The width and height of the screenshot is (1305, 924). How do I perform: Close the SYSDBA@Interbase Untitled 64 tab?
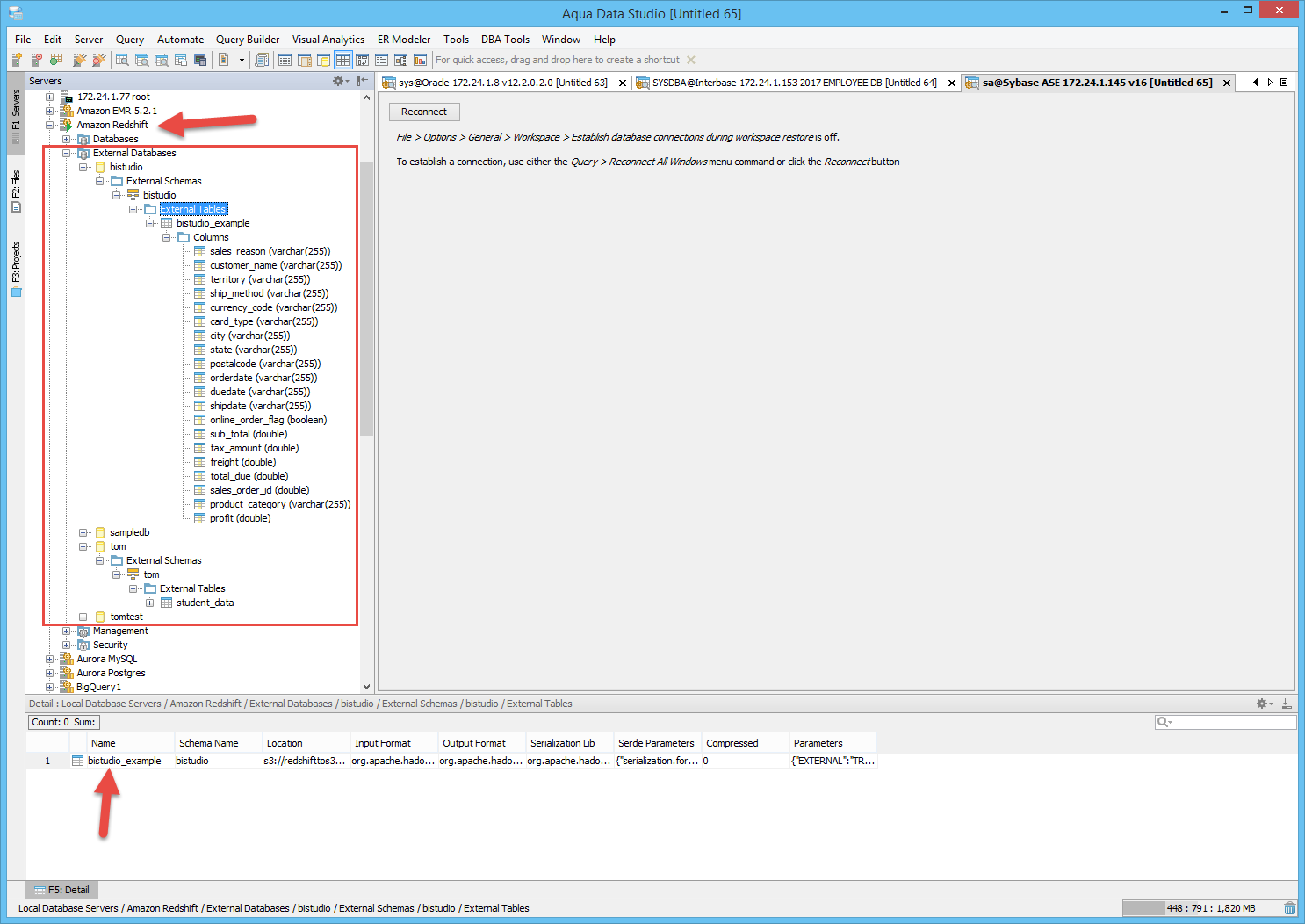click(951, 83)
